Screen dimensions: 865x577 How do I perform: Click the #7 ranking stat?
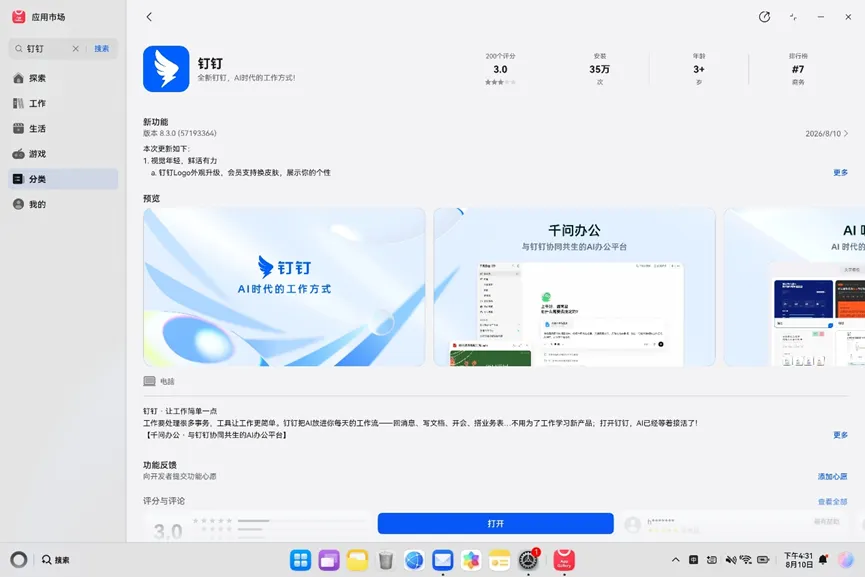click(x=798, y=69)
